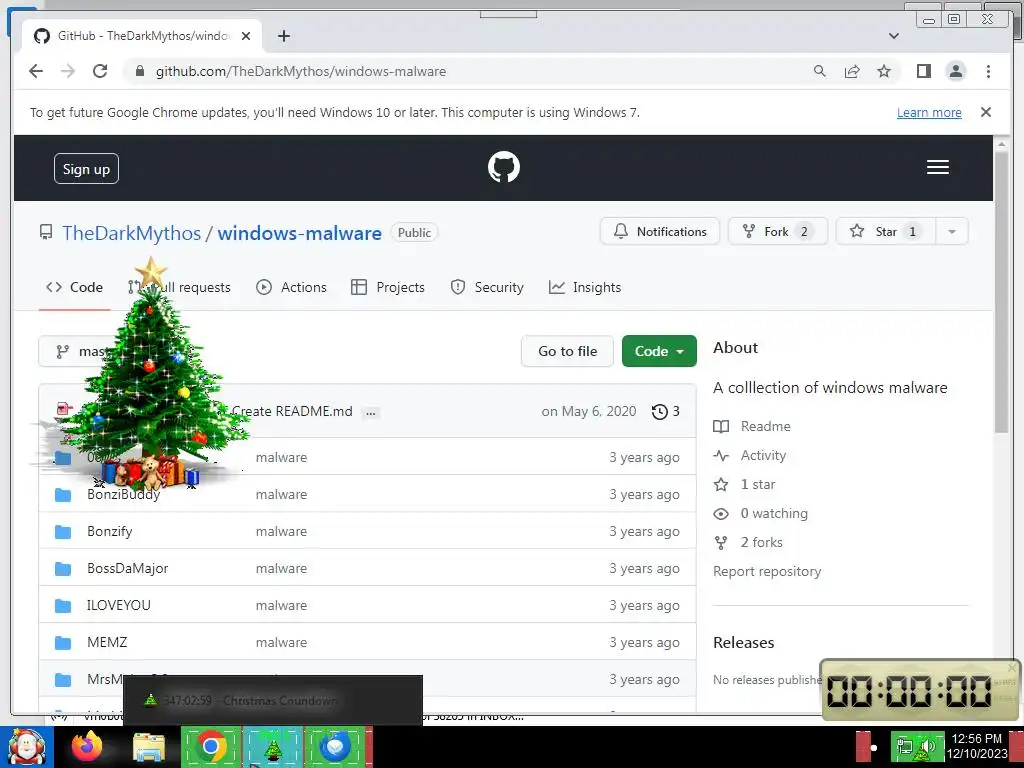The width and height of the screenshot is (1024, 768).
Task: Click the 00:00:00 countdown timer widget
Action: tap(918, 690)
